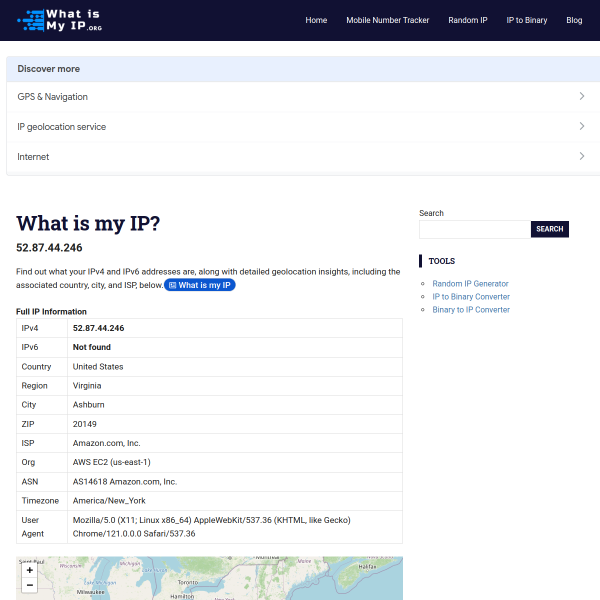Click the City value Ashburn
Image resolution: width=600 pixels, height=600 pixels.
(88, 405)
